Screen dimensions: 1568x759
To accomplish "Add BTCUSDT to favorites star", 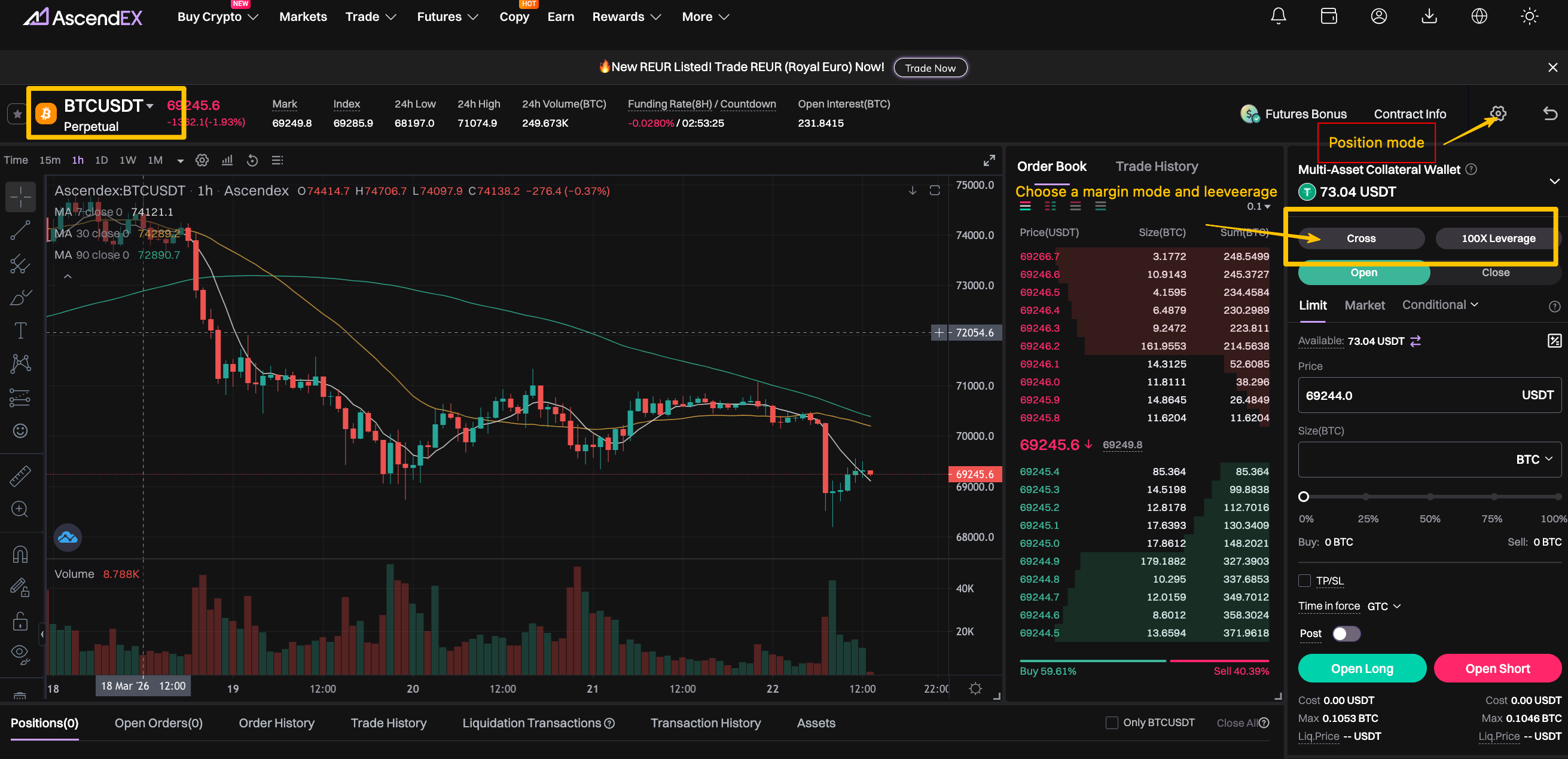I will point(17,114).
